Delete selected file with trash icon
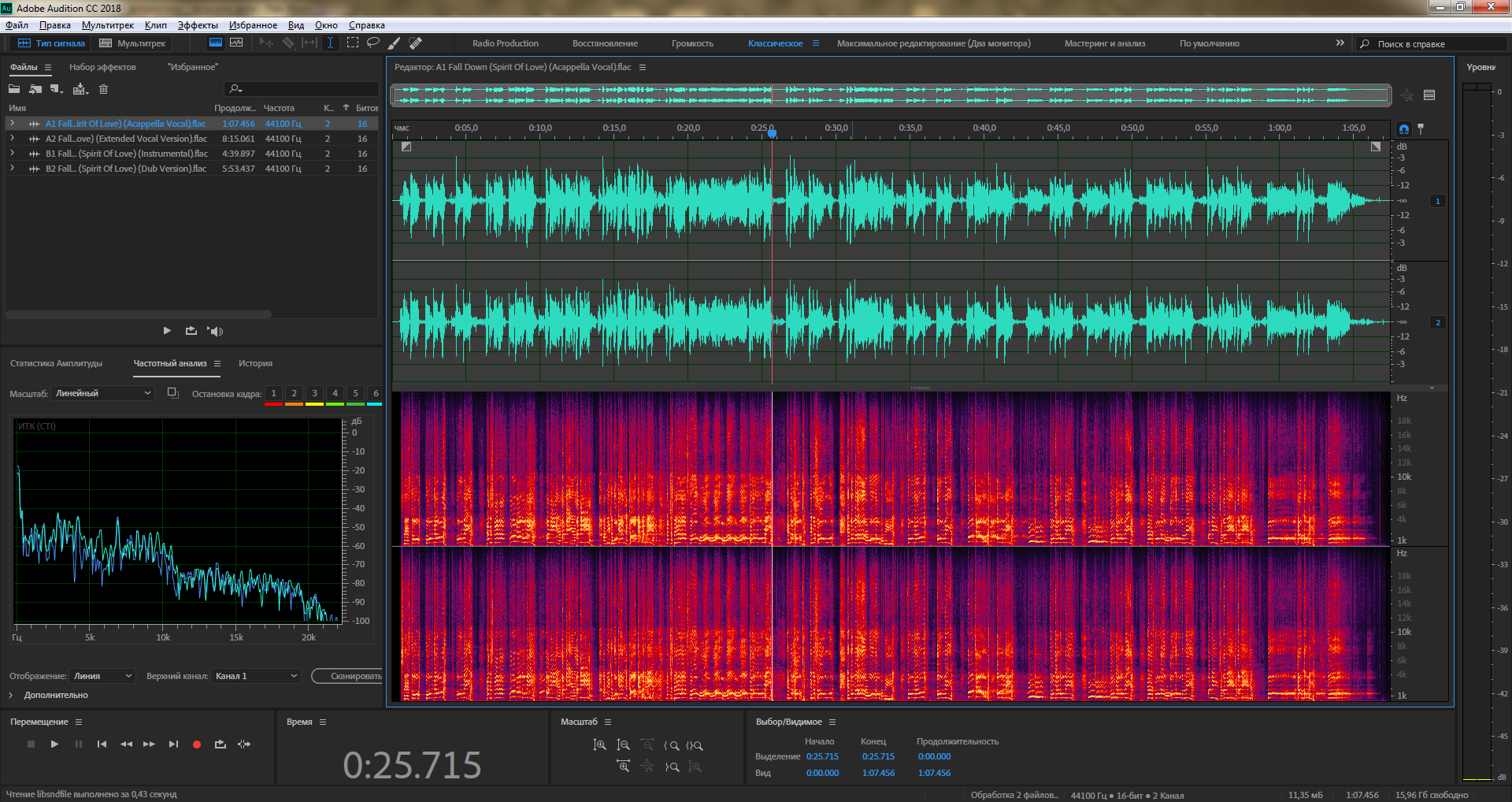Screen dimensions: 1512x802 click(x=103, y=89)
